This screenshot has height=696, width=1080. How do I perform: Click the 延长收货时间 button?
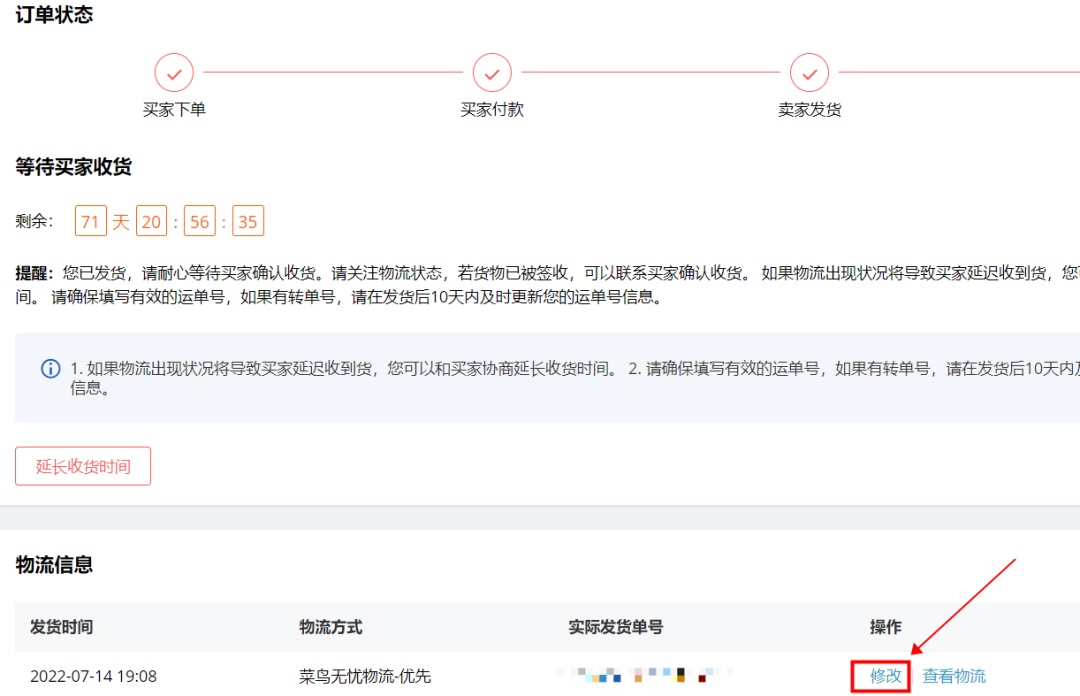[x=83, y=465]
